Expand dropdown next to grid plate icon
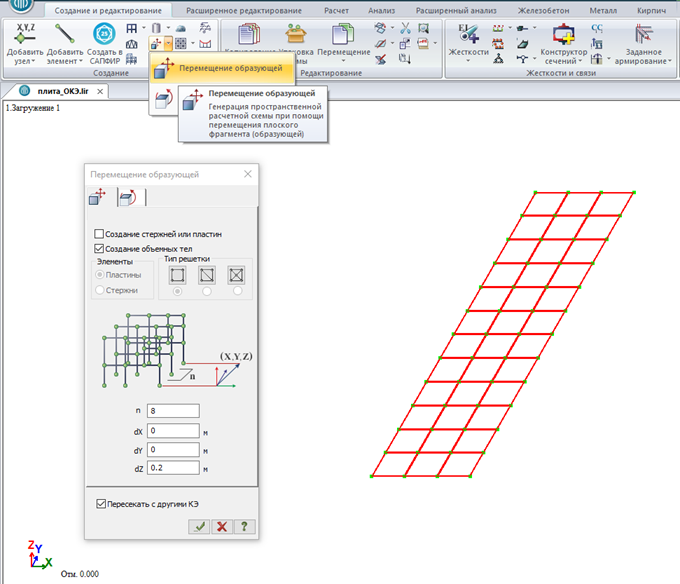Viewport: 680px width, 584px height. (x=193, y=43)
